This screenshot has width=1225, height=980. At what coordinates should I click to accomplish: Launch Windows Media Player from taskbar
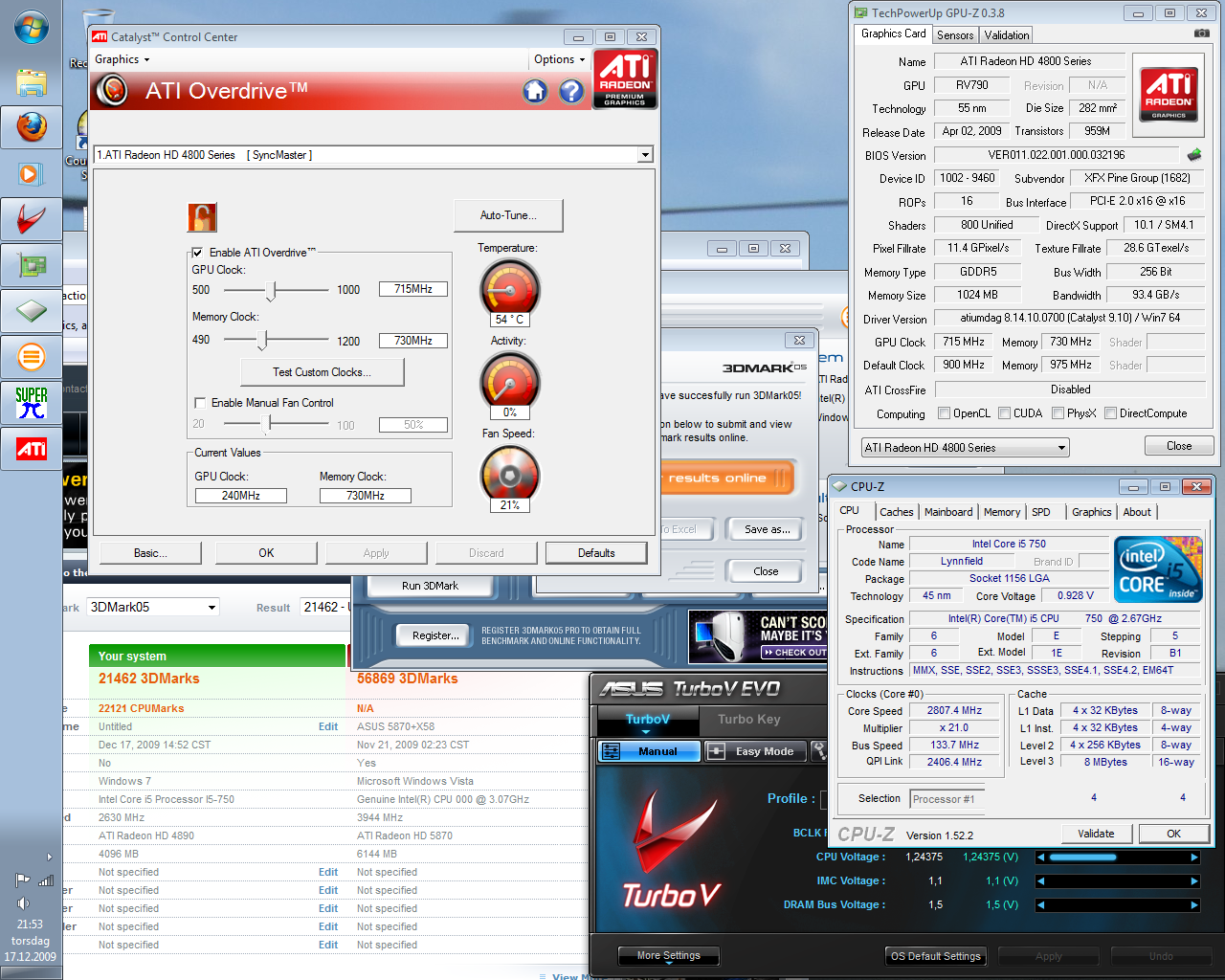tap(31, 173)
